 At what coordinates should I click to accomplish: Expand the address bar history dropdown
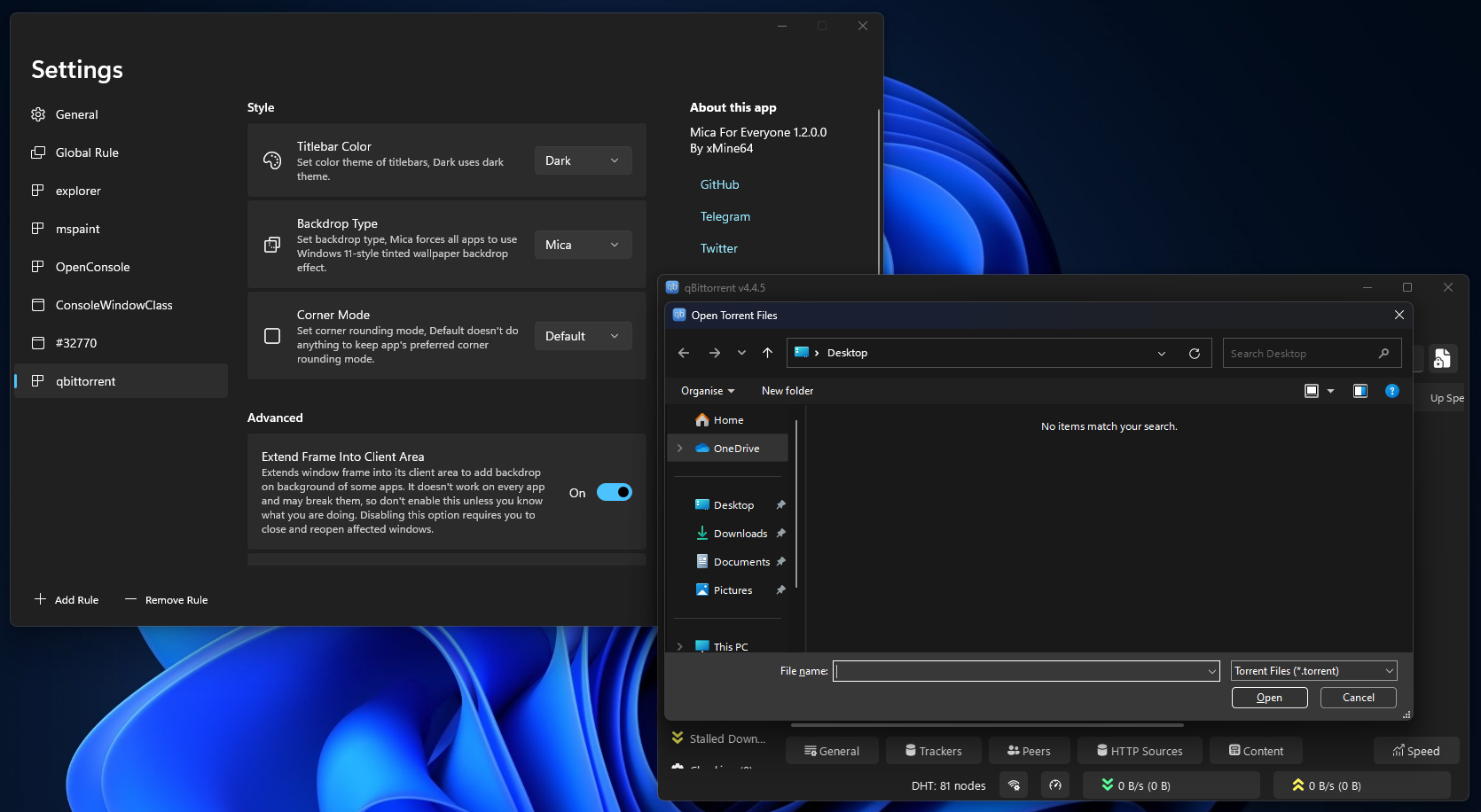pos(1162,354)
